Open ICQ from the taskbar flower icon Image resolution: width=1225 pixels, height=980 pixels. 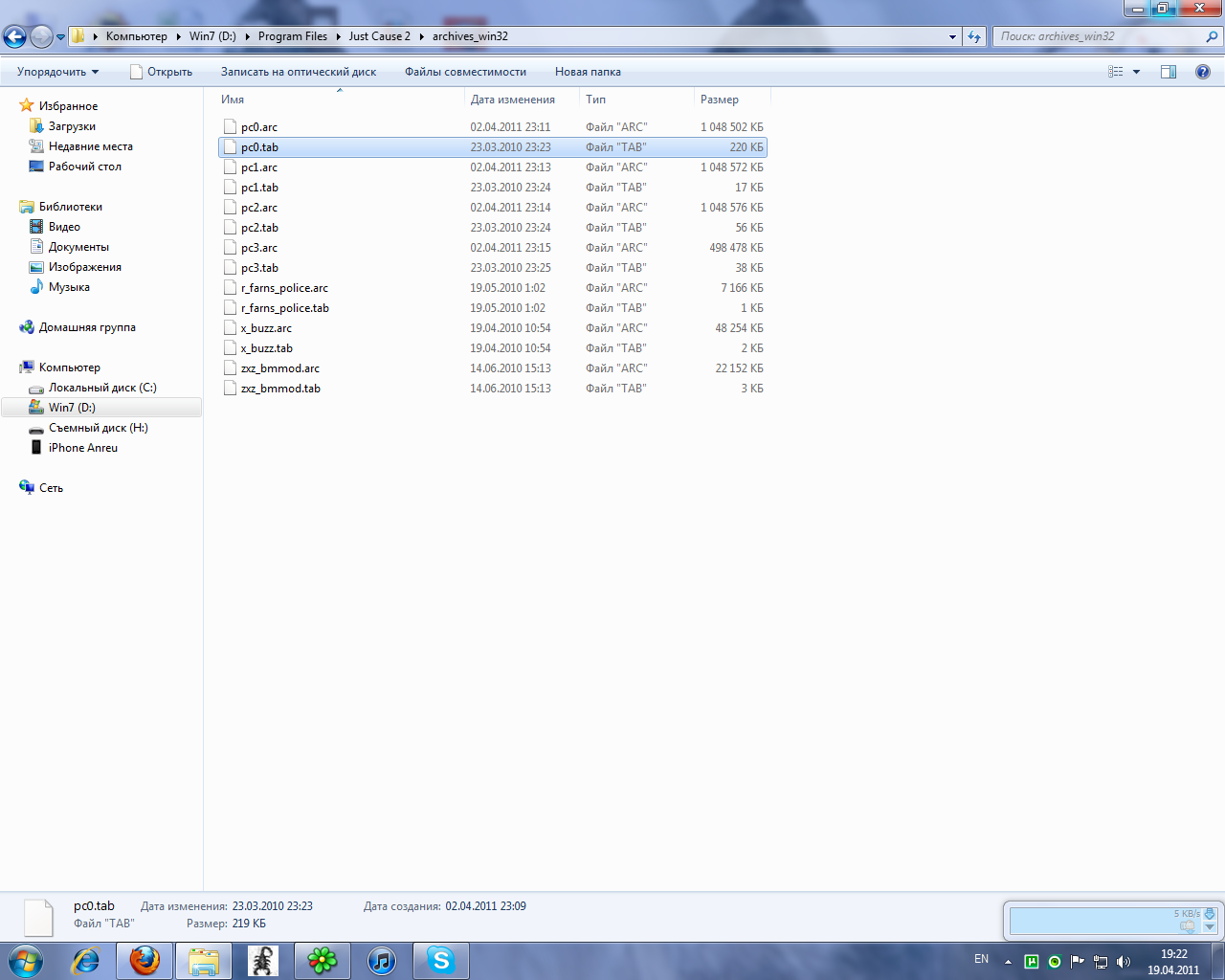click(x=323, y=961)
